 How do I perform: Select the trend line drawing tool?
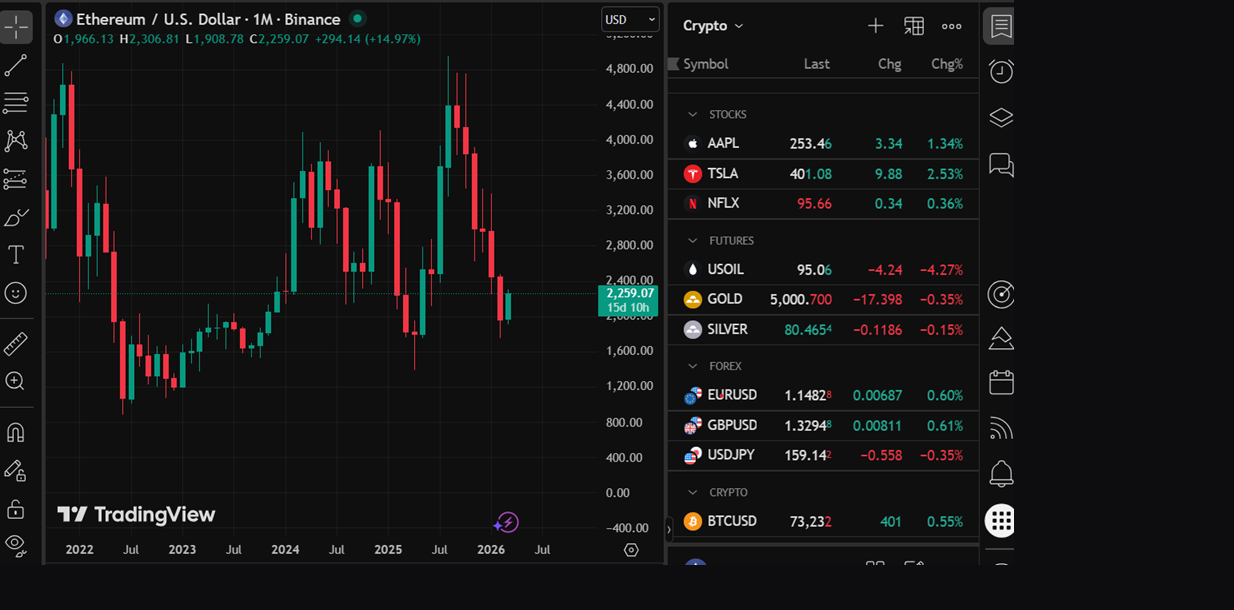pyautogui.click(x=16, y=65)
